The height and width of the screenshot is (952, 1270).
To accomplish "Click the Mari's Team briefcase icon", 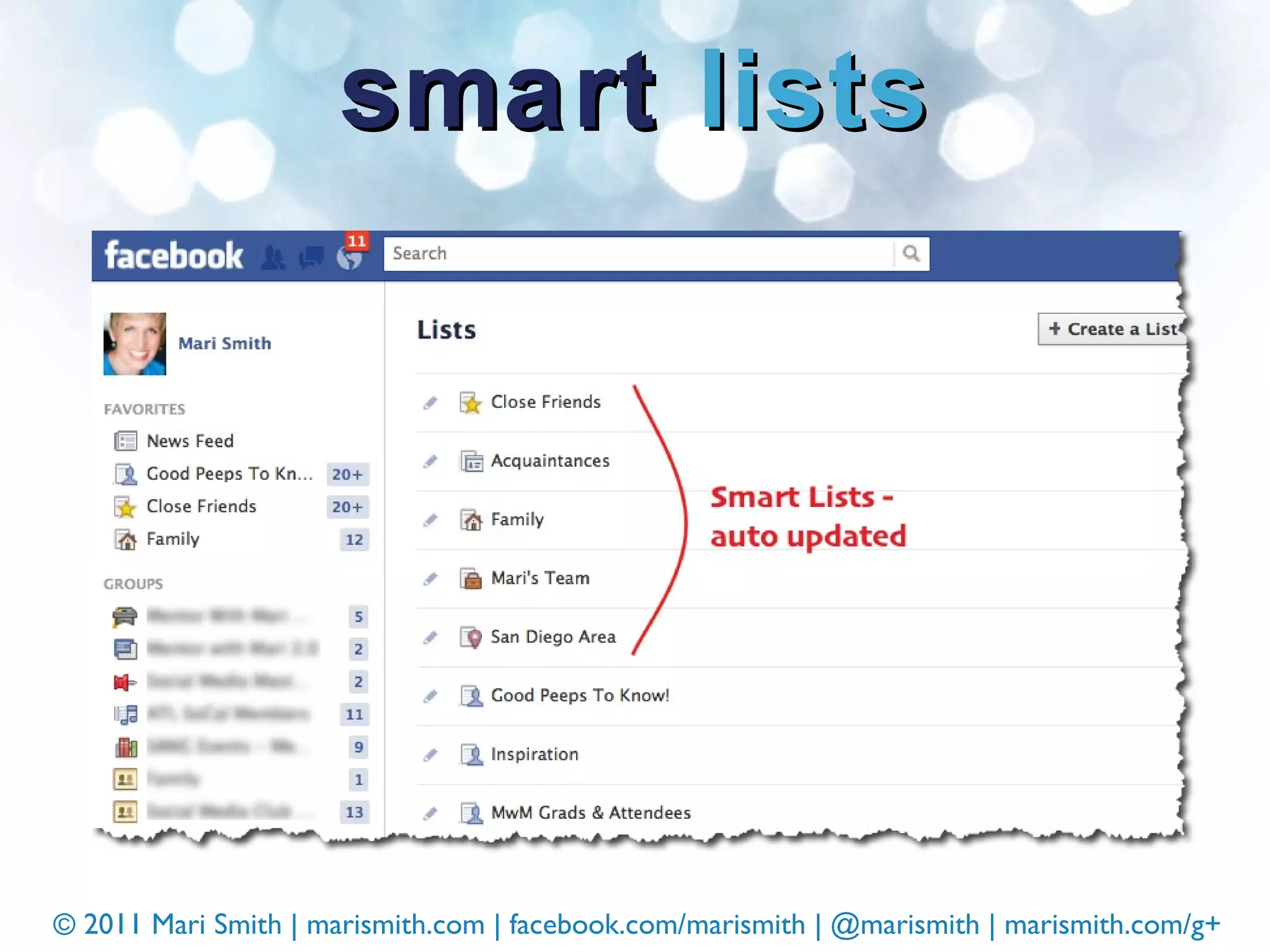I will (x=471, y=578).
